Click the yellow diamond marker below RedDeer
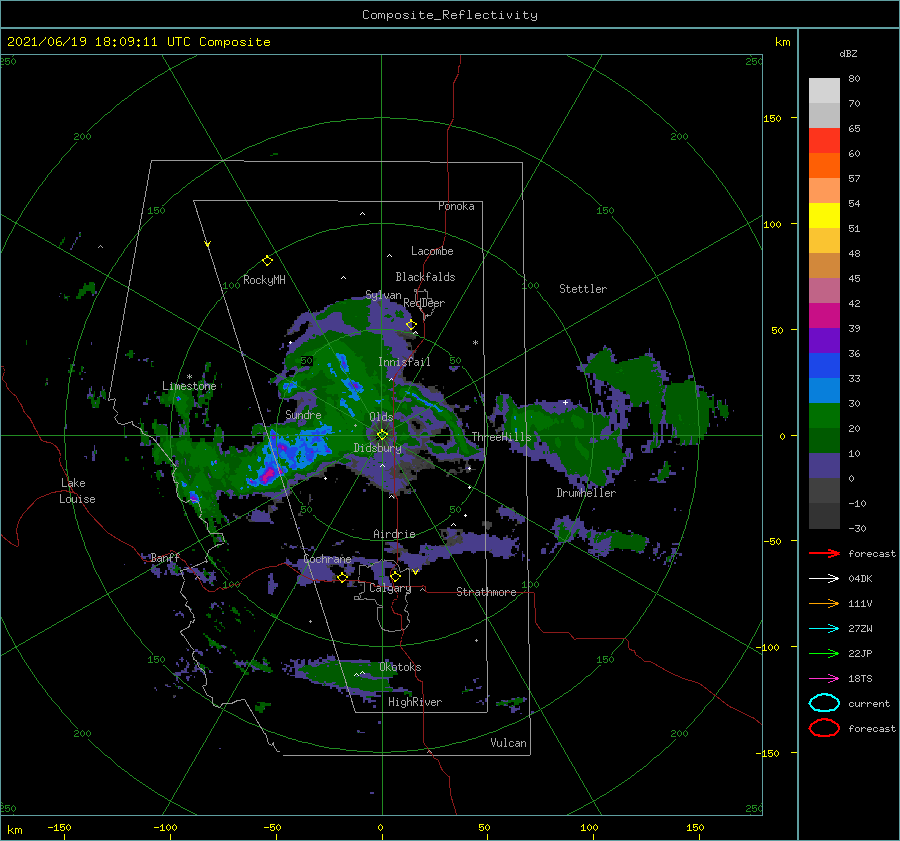900x841 pixels. (411, 325)
